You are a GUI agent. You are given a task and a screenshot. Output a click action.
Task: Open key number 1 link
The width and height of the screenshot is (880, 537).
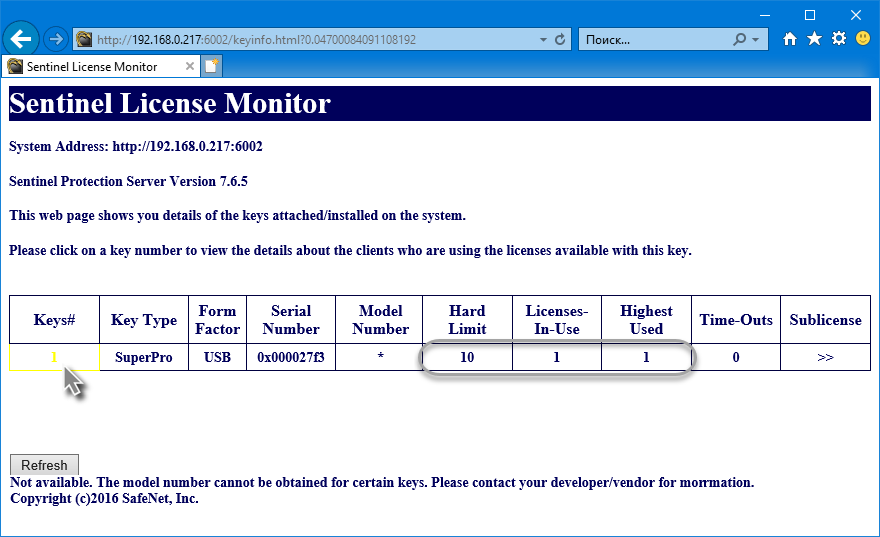(x=54, y=357)
